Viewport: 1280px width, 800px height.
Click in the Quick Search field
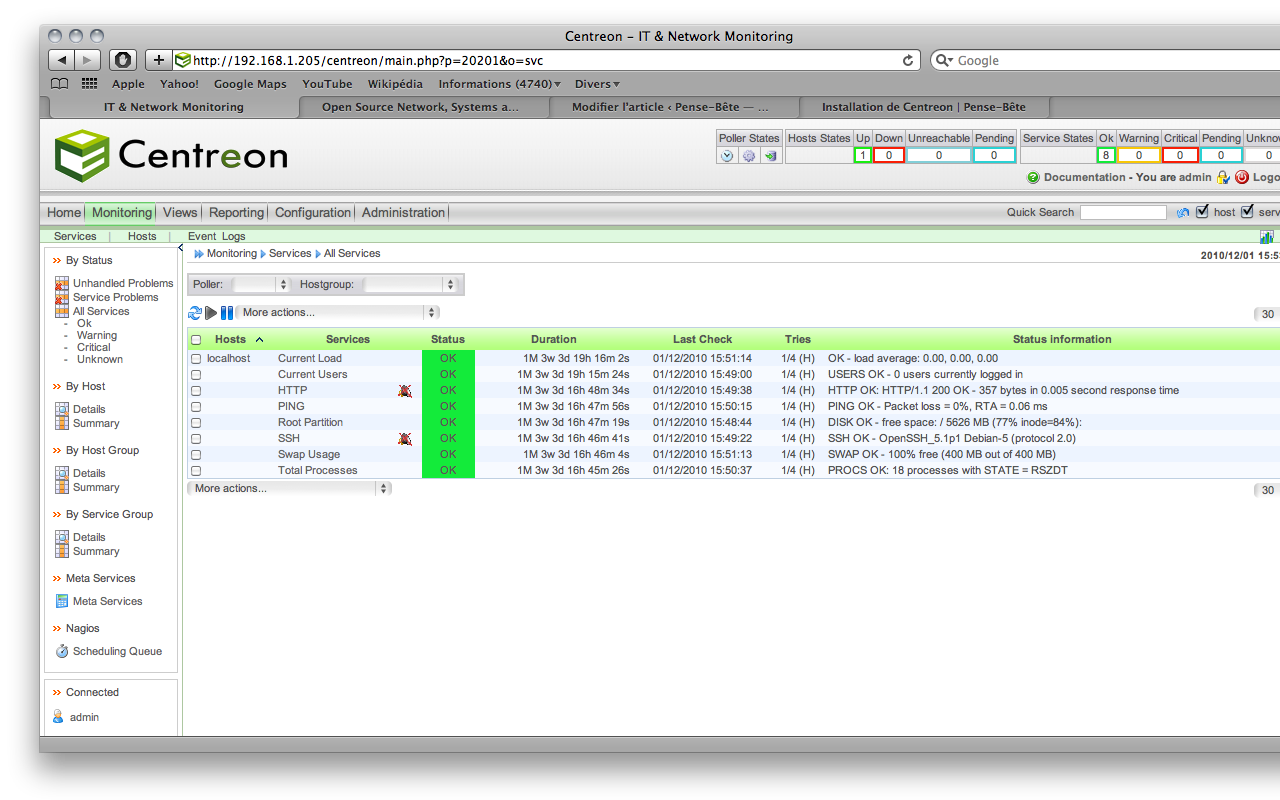pos(1123,212)
